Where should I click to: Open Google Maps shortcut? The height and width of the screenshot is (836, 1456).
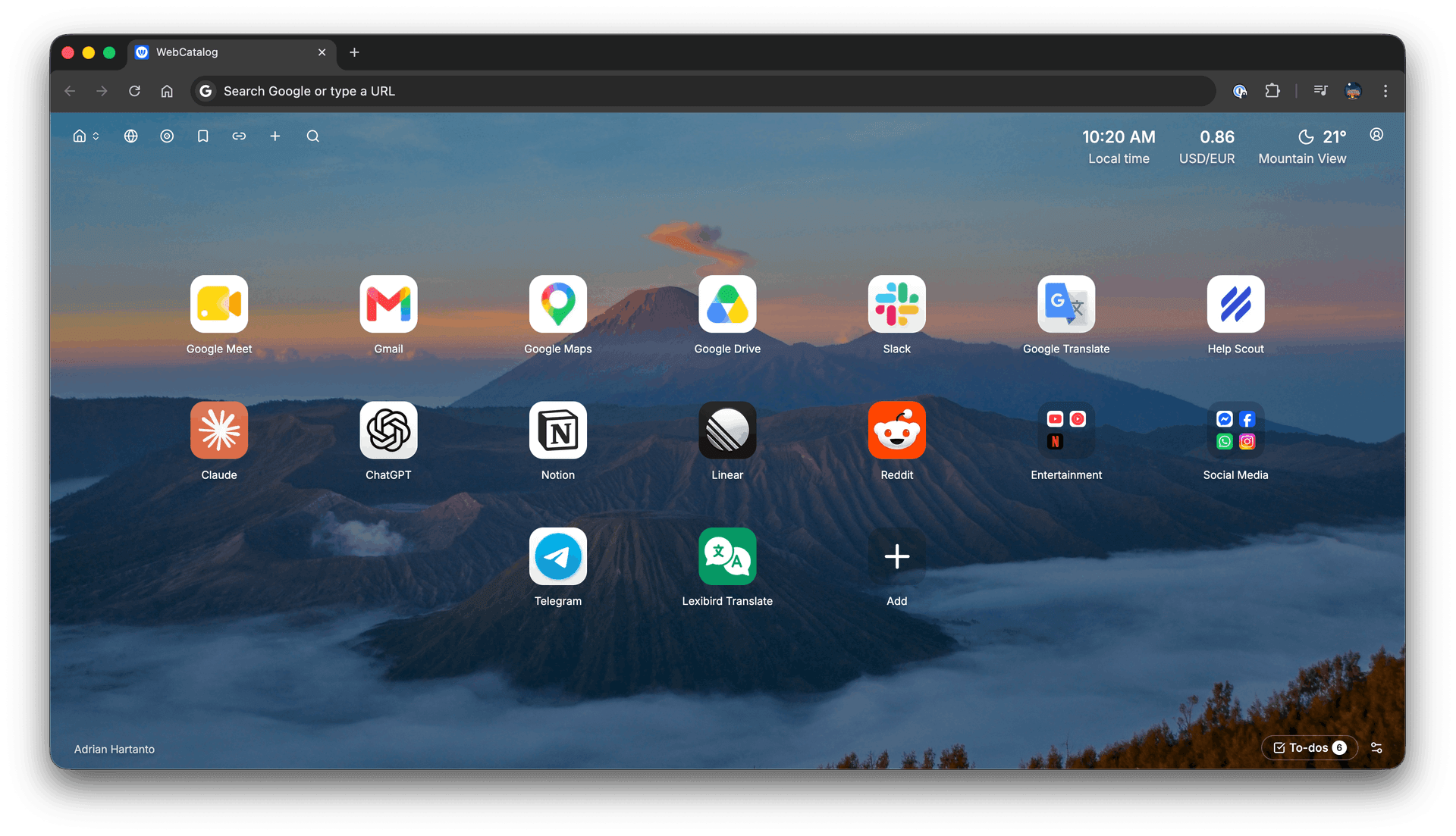[558, 304]
